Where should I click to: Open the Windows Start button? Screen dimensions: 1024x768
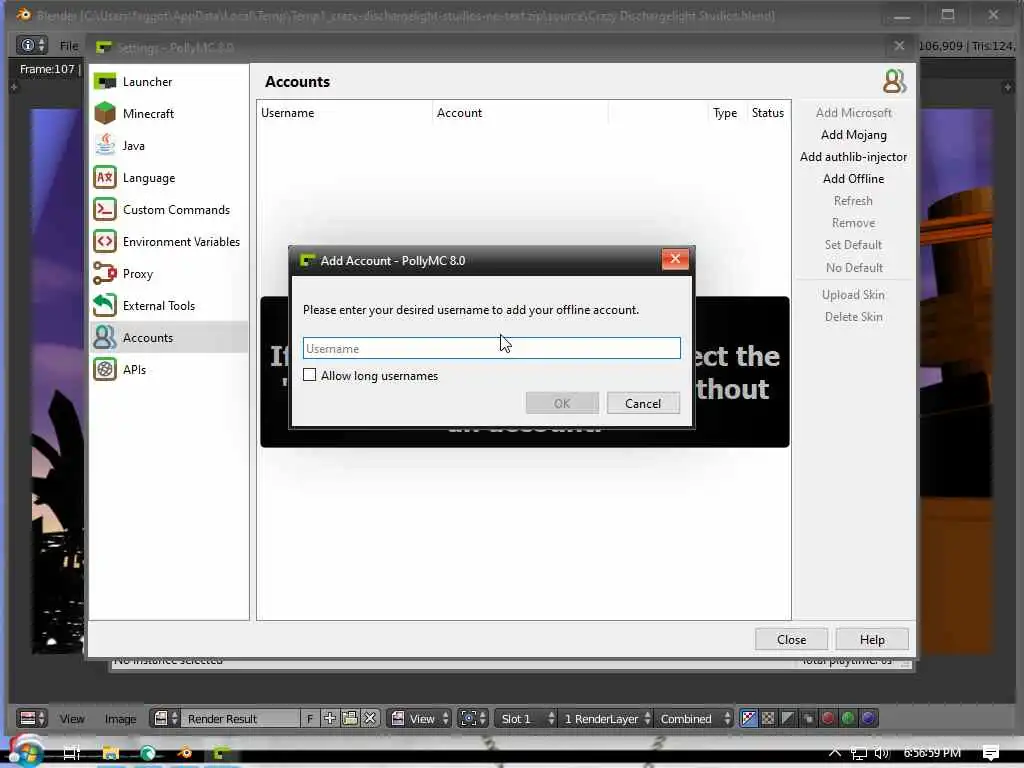click(26, 753)
